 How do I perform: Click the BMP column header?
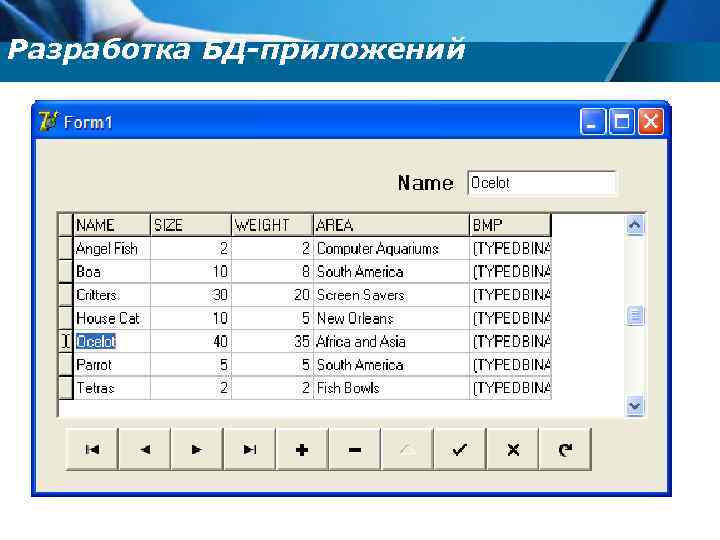click(511, 225)
